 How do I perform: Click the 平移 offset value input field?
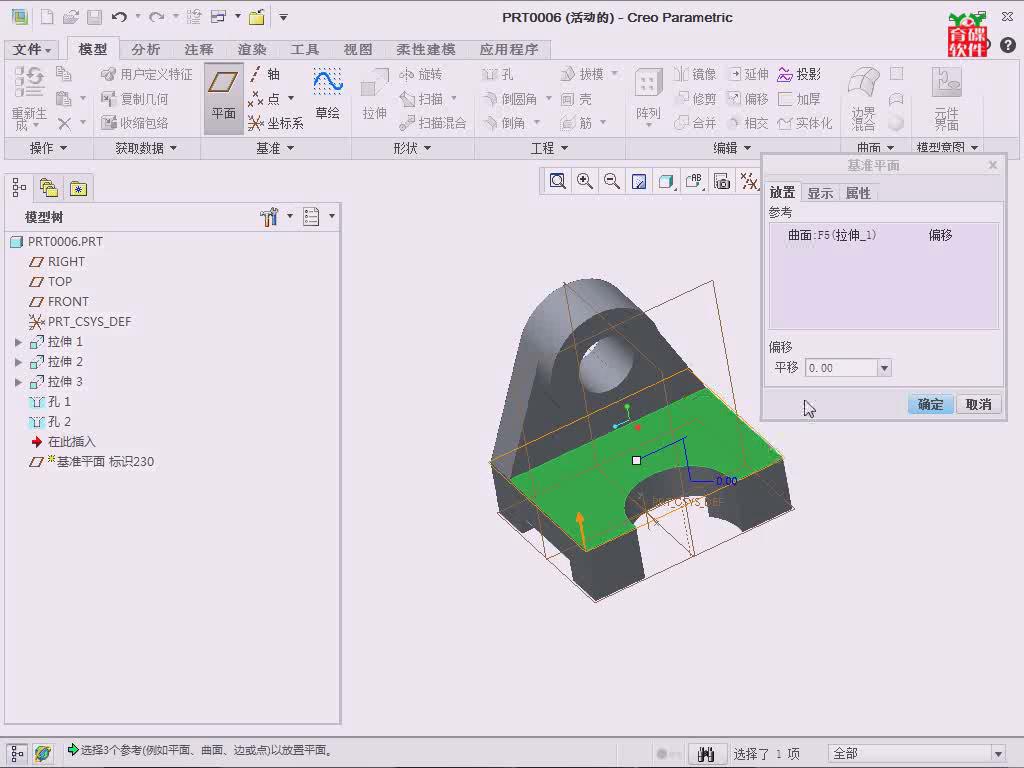point(841,368)
